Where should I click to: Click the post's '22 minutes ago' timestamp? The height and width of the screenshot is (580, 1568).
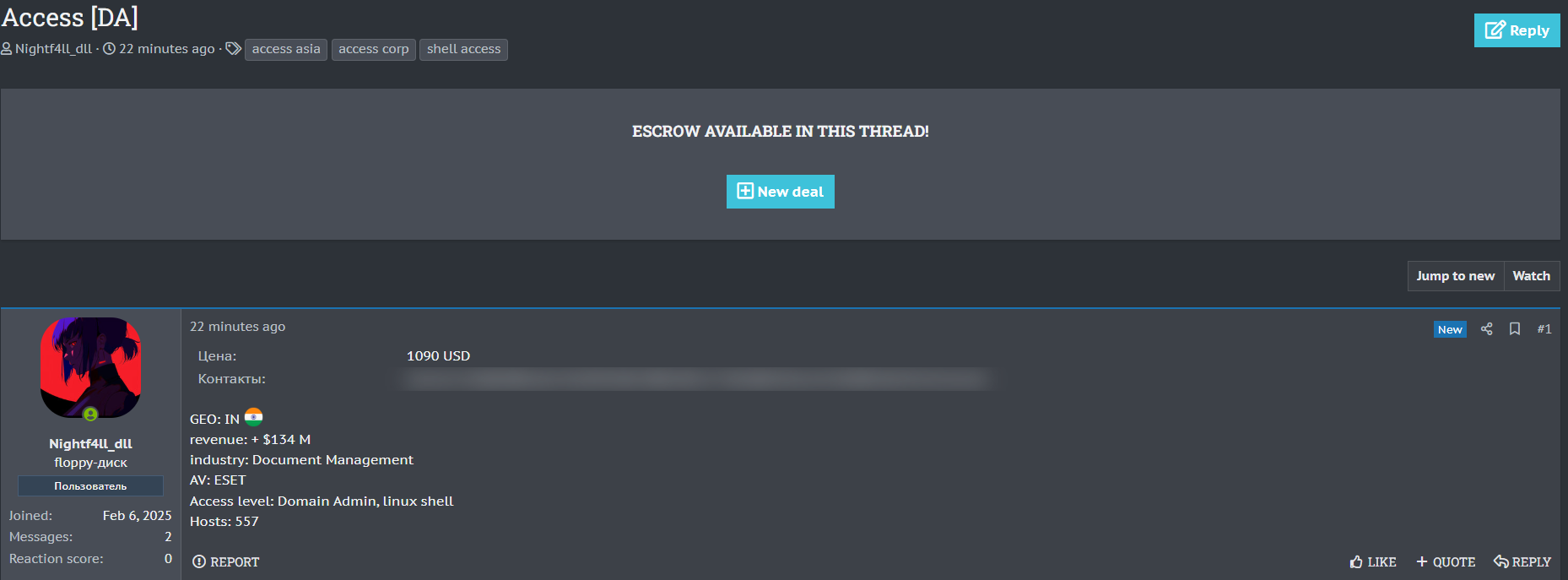tap(237, 327)
